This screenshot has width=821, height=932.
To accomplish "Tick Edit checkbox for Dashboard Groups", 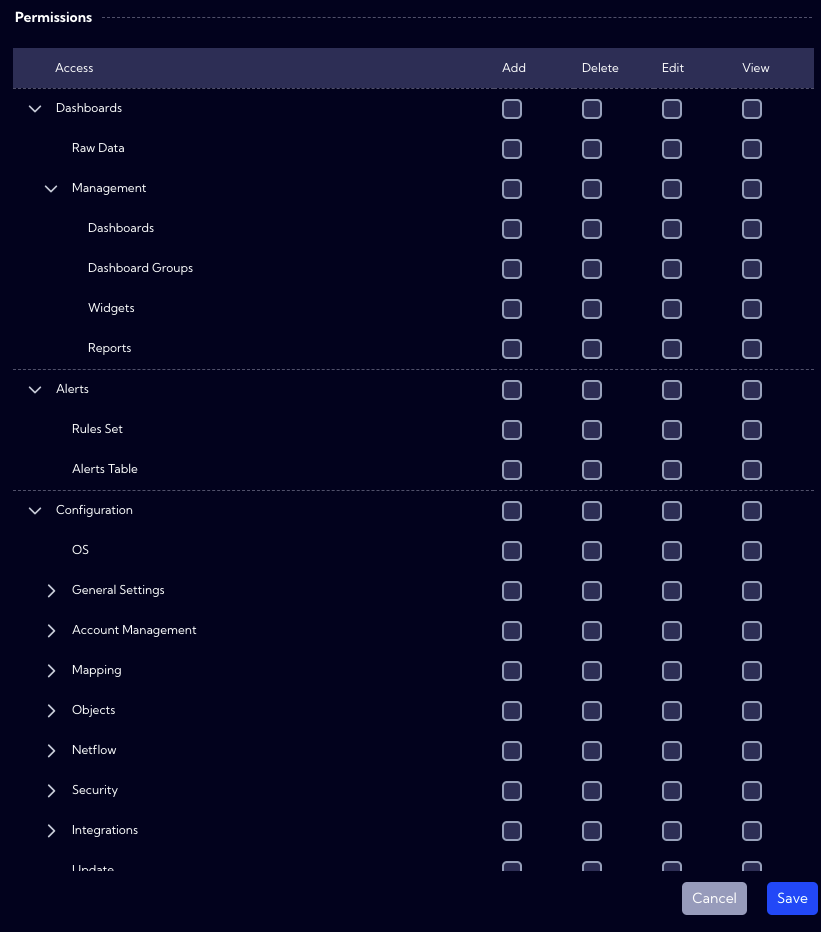I will pos(672,269).
